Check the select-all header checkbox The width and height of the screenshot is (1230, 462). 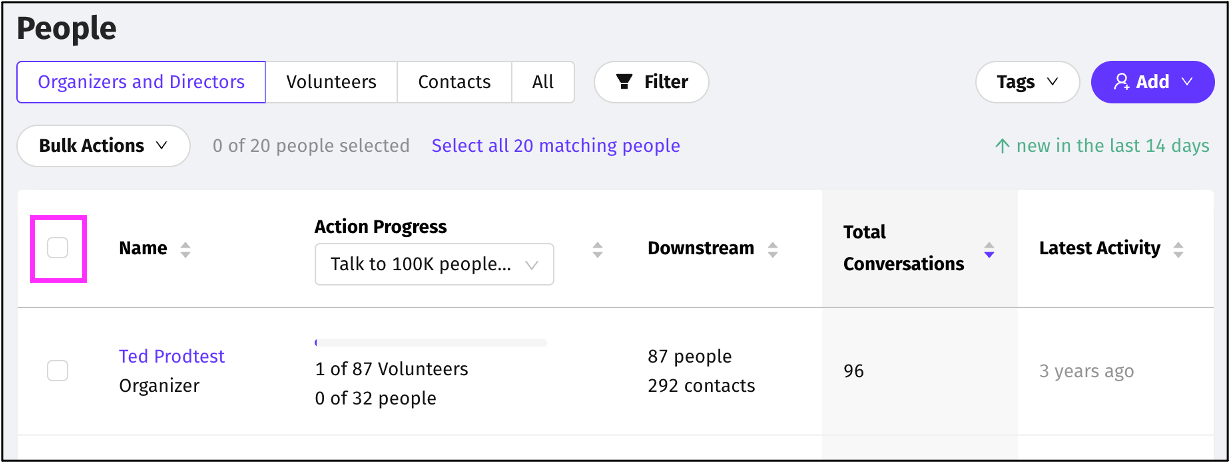pyautogui.click(x=58, y=248)
